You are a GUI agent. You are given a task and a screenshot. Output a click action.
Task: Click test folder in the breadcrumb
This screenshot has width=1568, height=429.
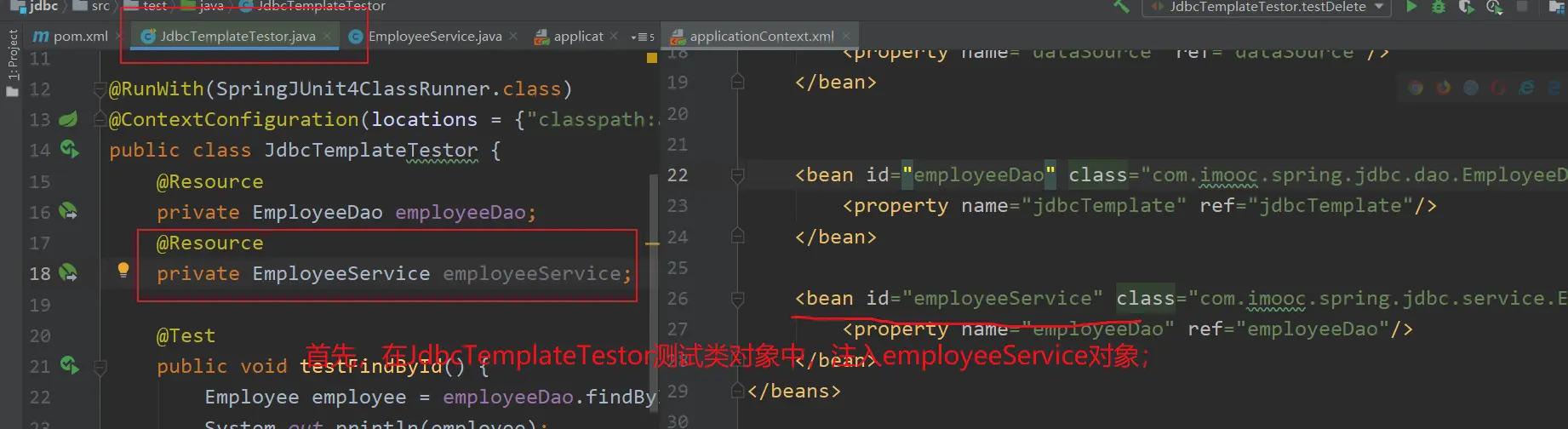pos(146,7)
